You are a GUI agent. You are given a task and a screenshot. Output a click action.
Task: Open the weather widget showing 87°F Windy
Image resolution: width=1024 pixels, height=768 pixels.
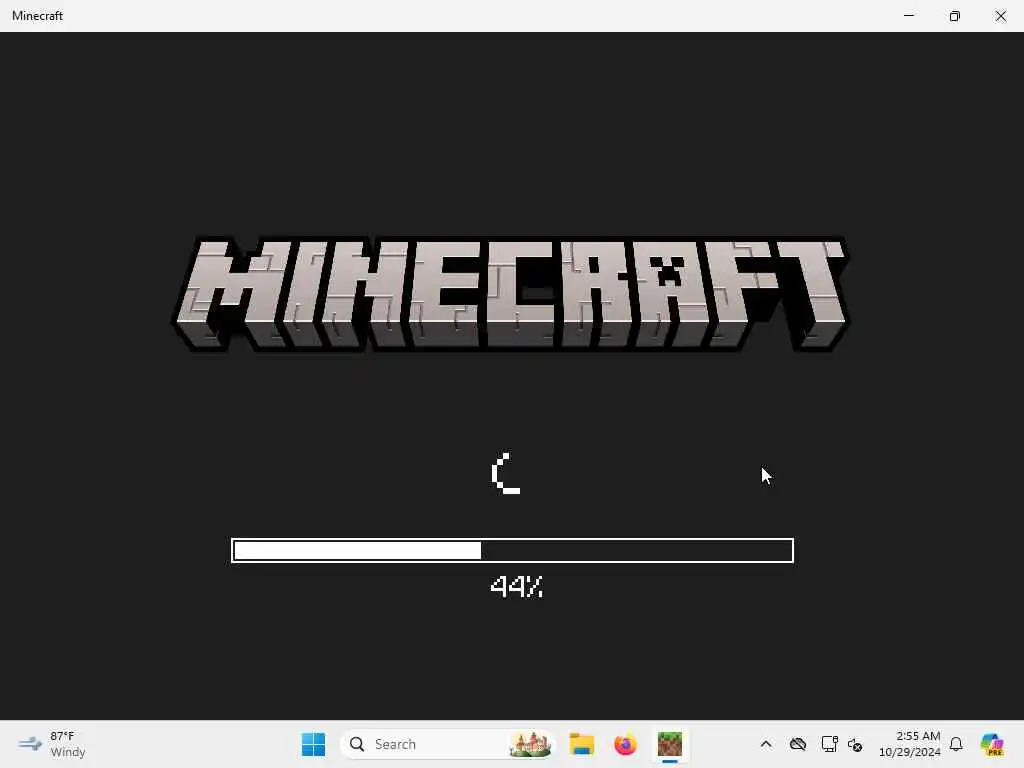(52, 744)
